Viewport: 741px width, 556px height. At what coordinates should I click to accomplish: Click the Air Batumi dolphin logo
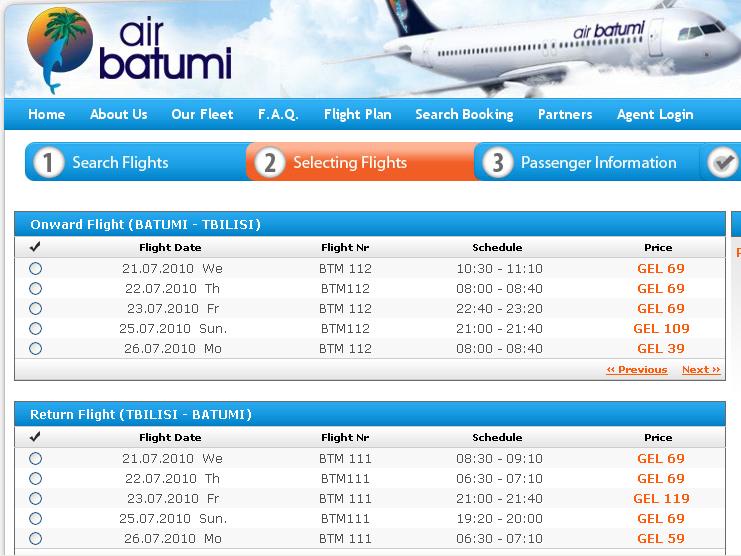(60, 51)
